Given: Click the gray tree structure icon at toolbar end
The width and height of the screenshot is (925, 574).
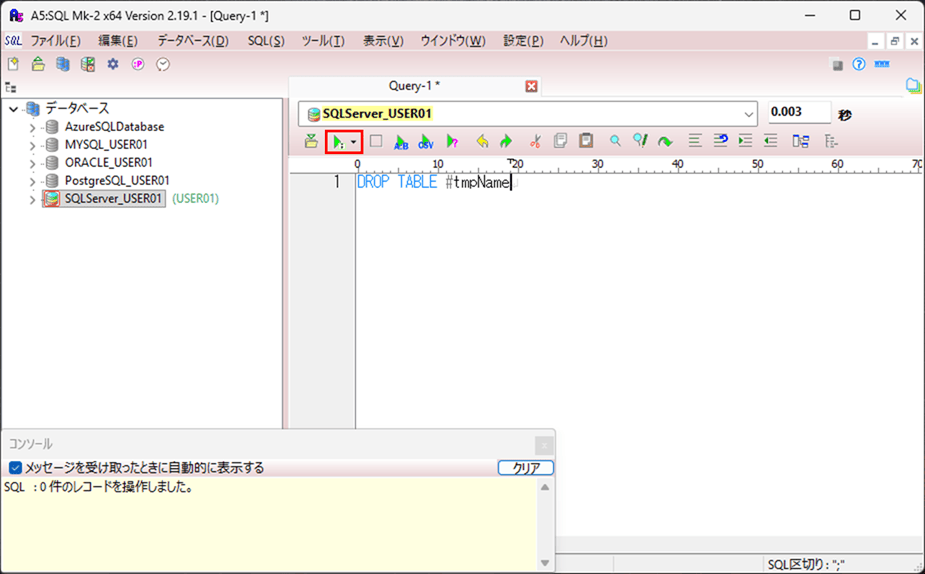Looking at the screenshot, I should coord(831,142).
